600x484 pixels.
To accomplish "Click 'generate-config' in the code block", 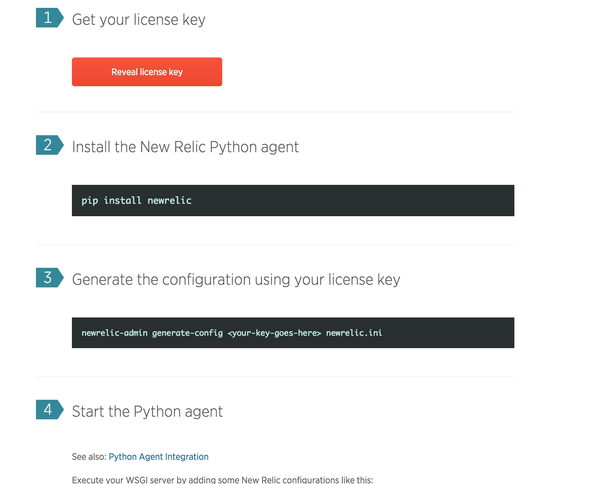I will [188, 333].
